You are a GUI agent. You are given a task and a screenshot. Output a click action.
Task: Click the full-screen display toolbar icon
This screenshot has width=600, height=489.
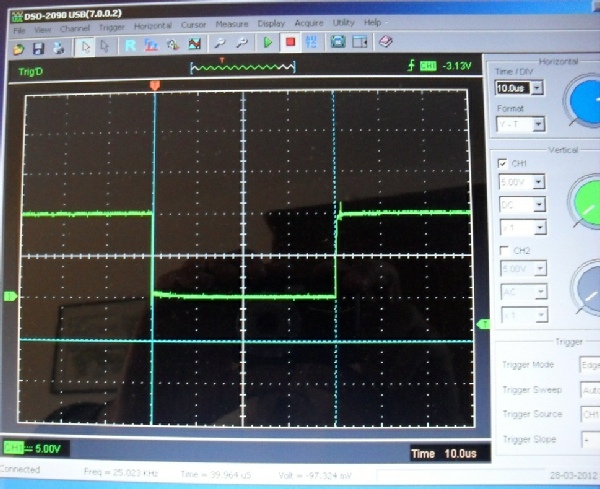tap(338, 41)
